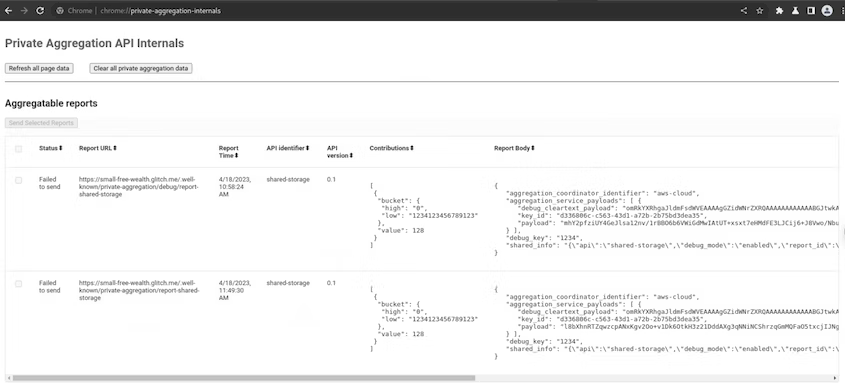
Task: Click Refresh all page data button
Action: [x=39, y=68]
